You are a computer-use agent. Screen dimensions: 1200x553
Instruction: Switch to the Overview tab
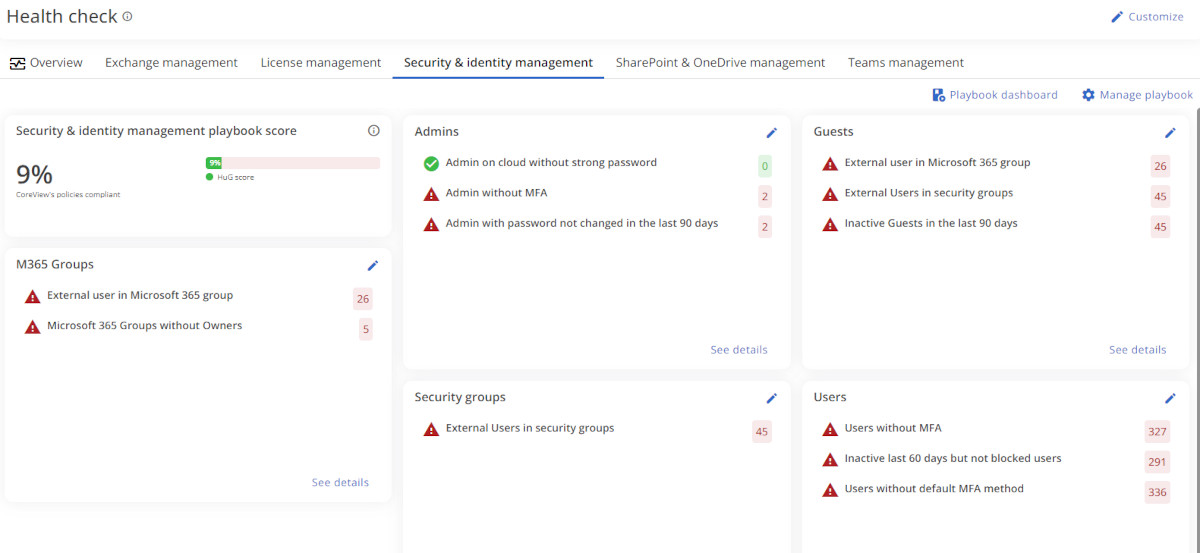coord(46,63)
